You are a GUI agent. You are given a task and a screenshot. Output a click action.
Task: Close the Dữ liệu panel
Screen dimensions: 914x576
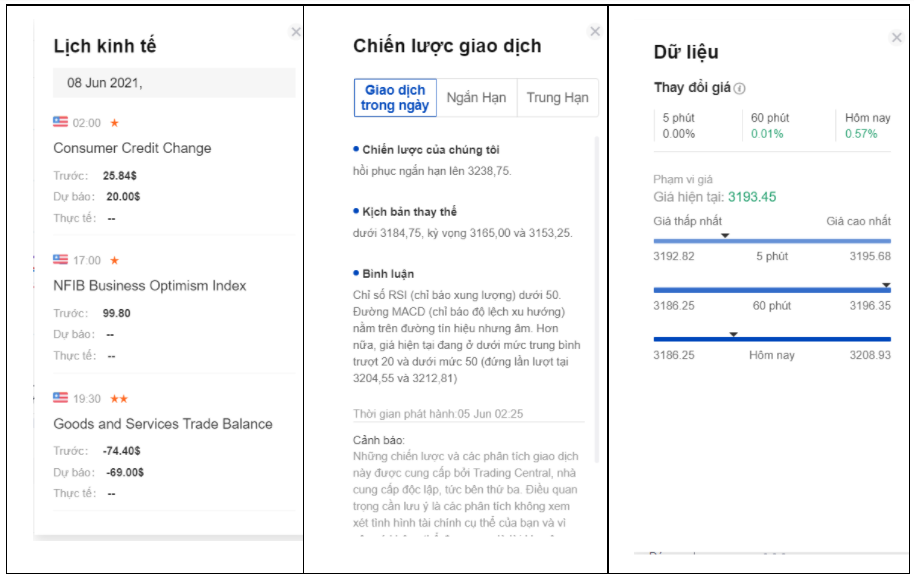[x=896, y=38]
